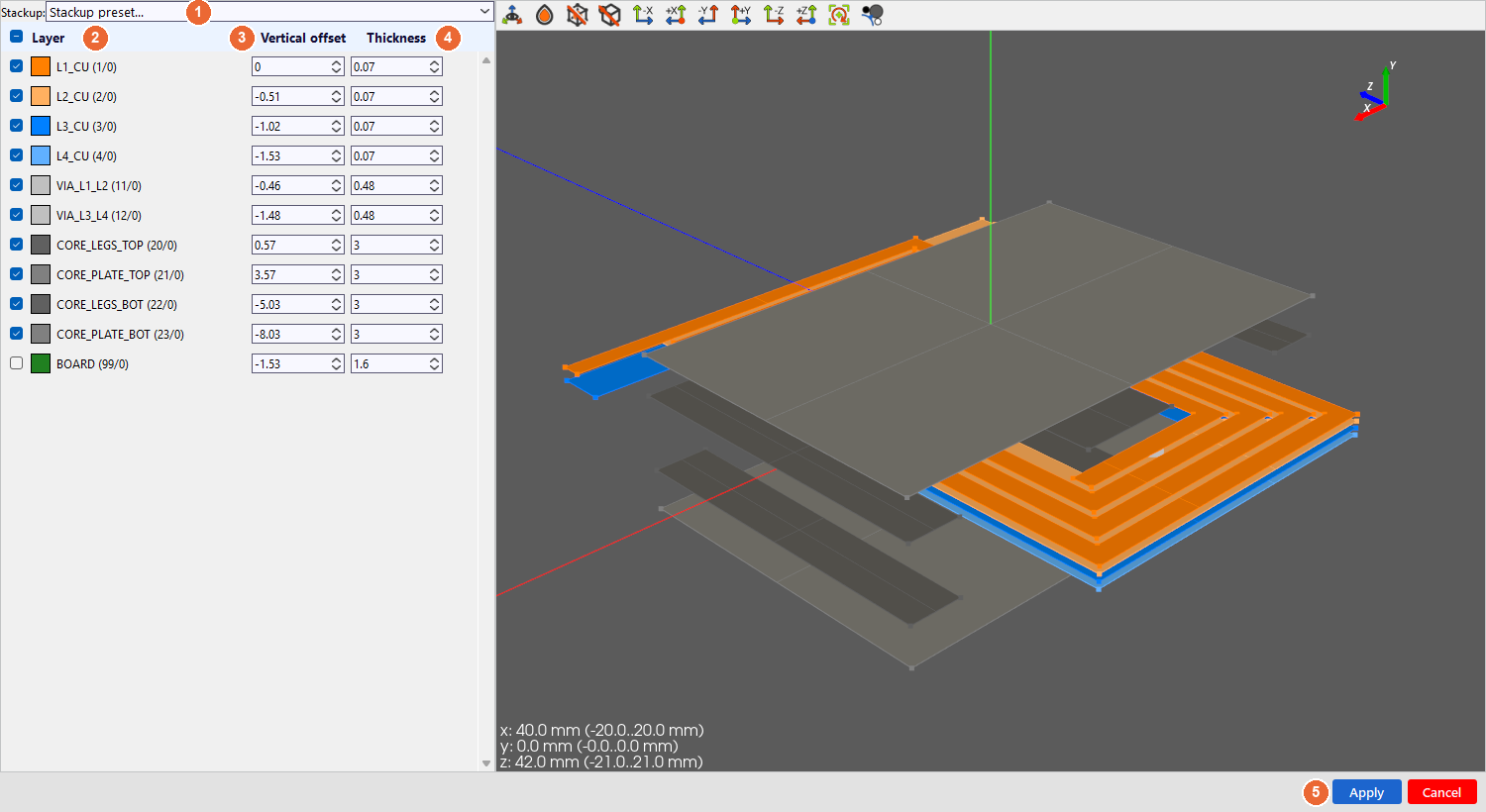The image size is (1486, 812).
Task: Apply the stackup changes
Action: (1367, 792)
